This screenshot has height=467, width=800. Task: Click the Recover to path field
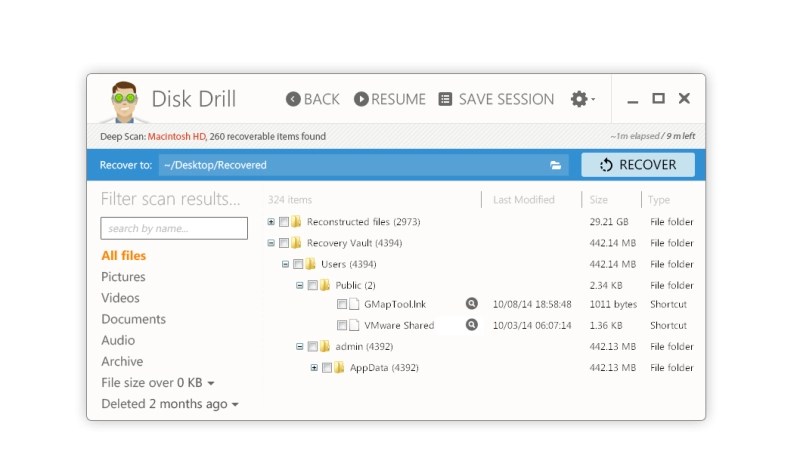coord(363,165)
